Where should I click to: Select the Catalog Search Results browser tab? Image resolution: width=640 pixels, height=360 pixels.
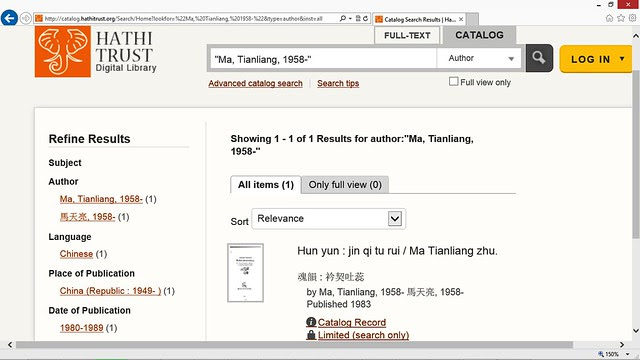coord(419,19)
